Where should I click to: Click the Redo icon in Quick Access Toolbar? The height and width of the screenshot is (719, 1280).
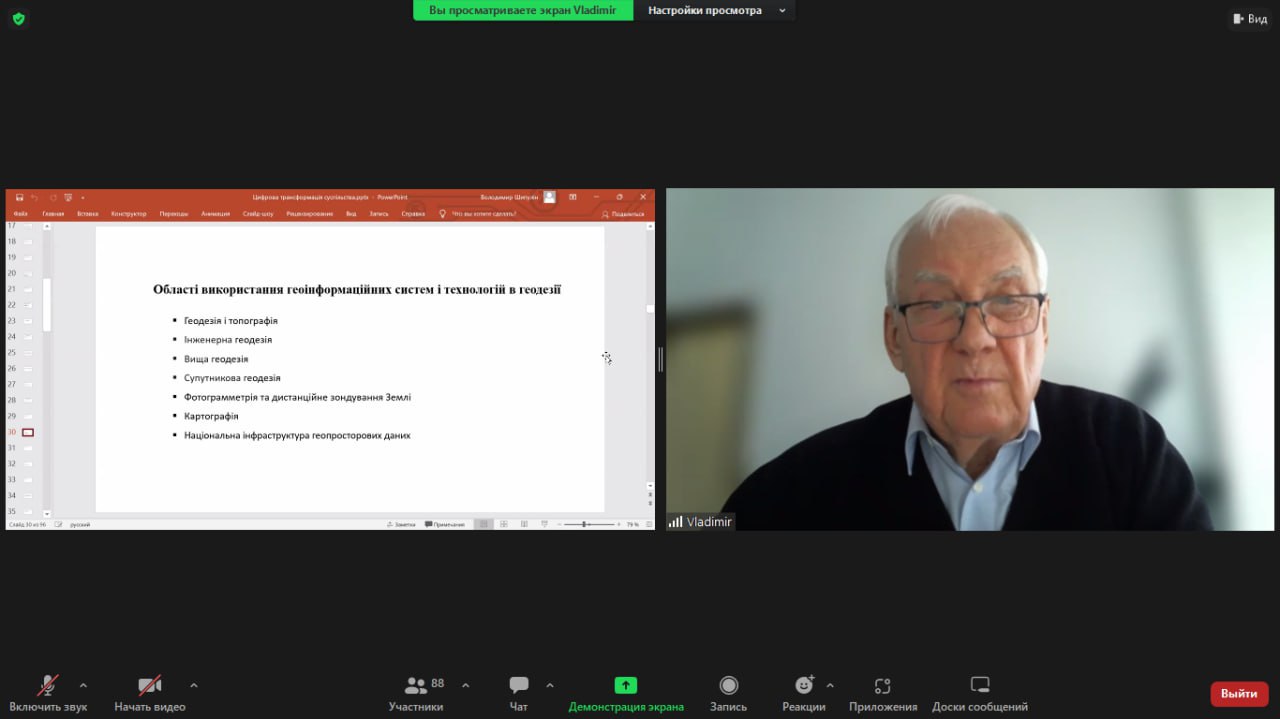pos(53,197)
